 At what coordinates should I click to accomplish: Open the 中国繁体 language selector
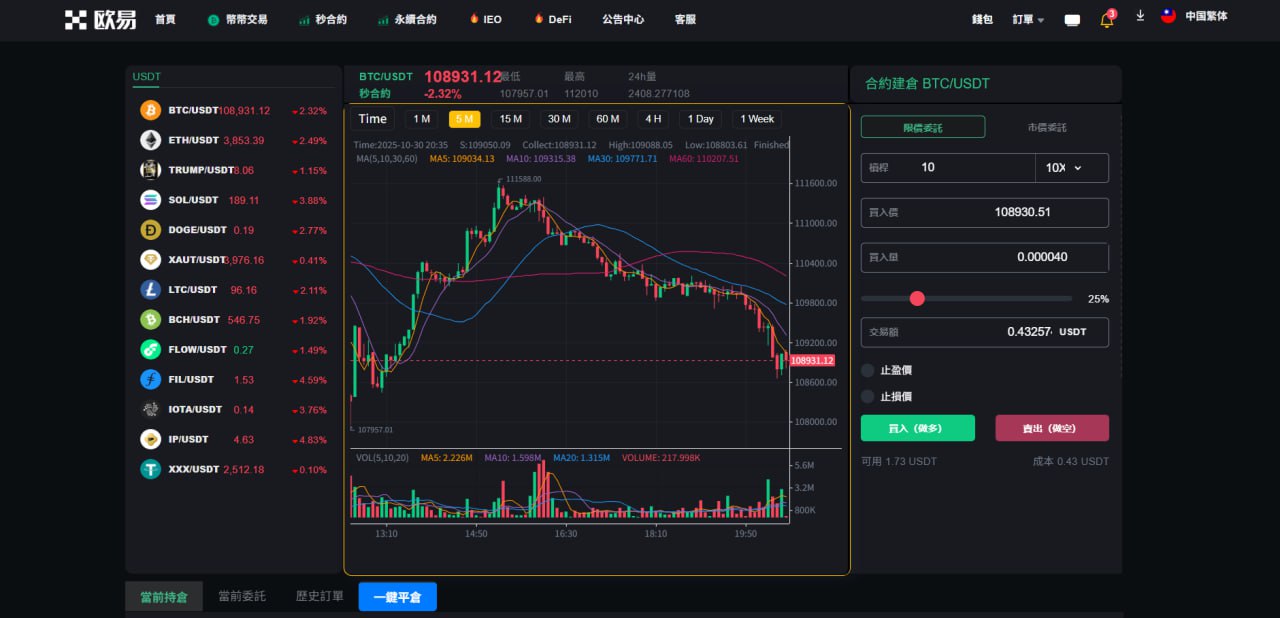coord(1205,17)
